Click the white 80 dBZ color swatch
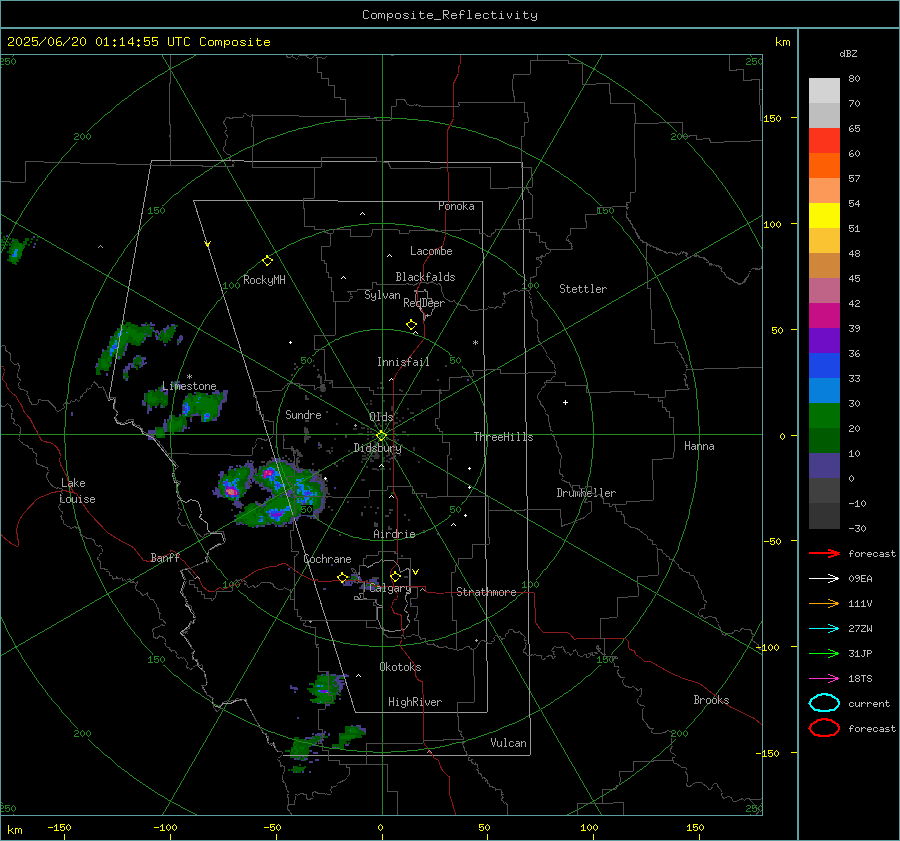This screenshot has height=841, width=900. (824, 91)
